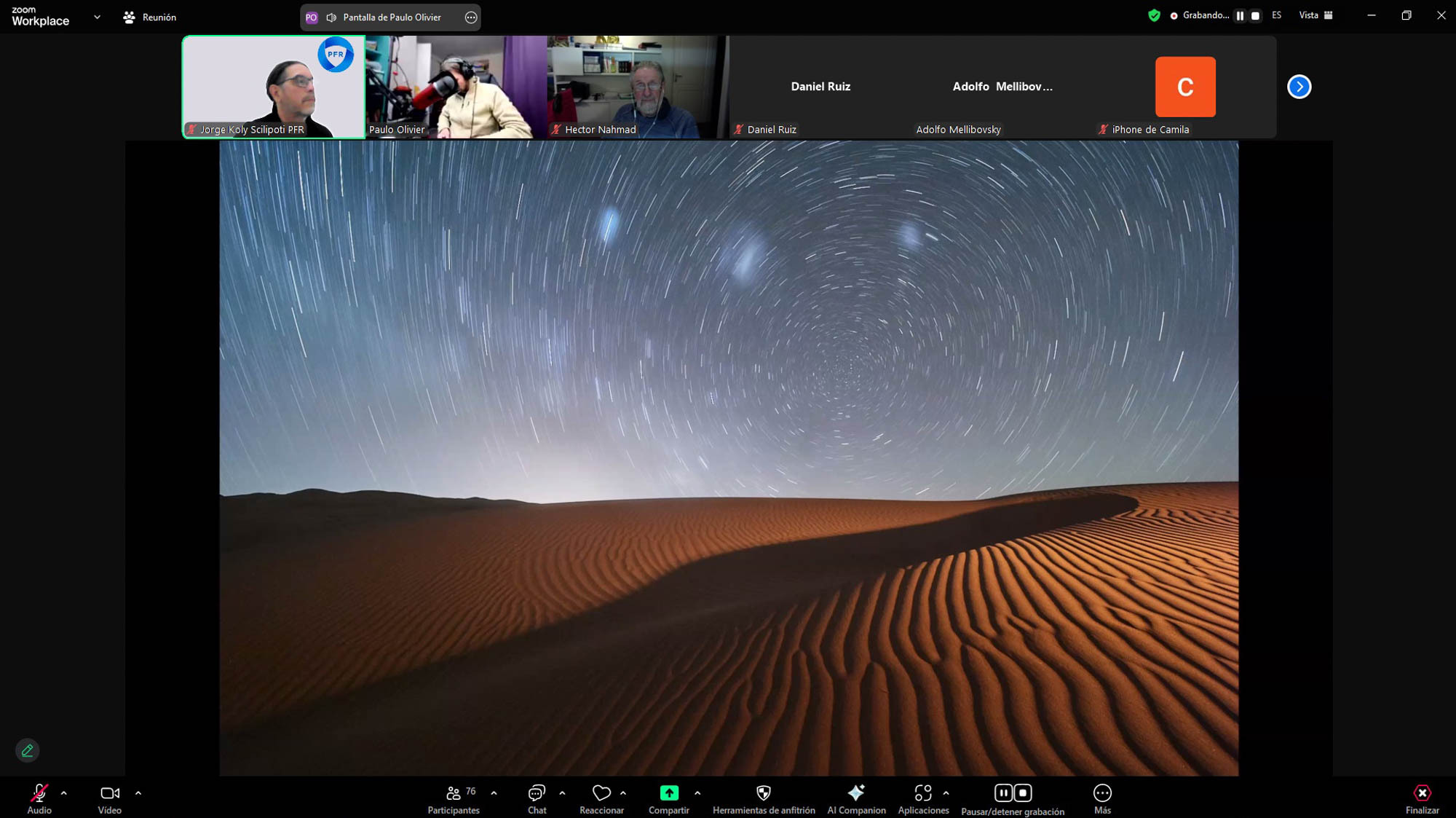Expand apps options arrow next to Aplicaciones
This screenshot has height=818, width=1456.
946,793
